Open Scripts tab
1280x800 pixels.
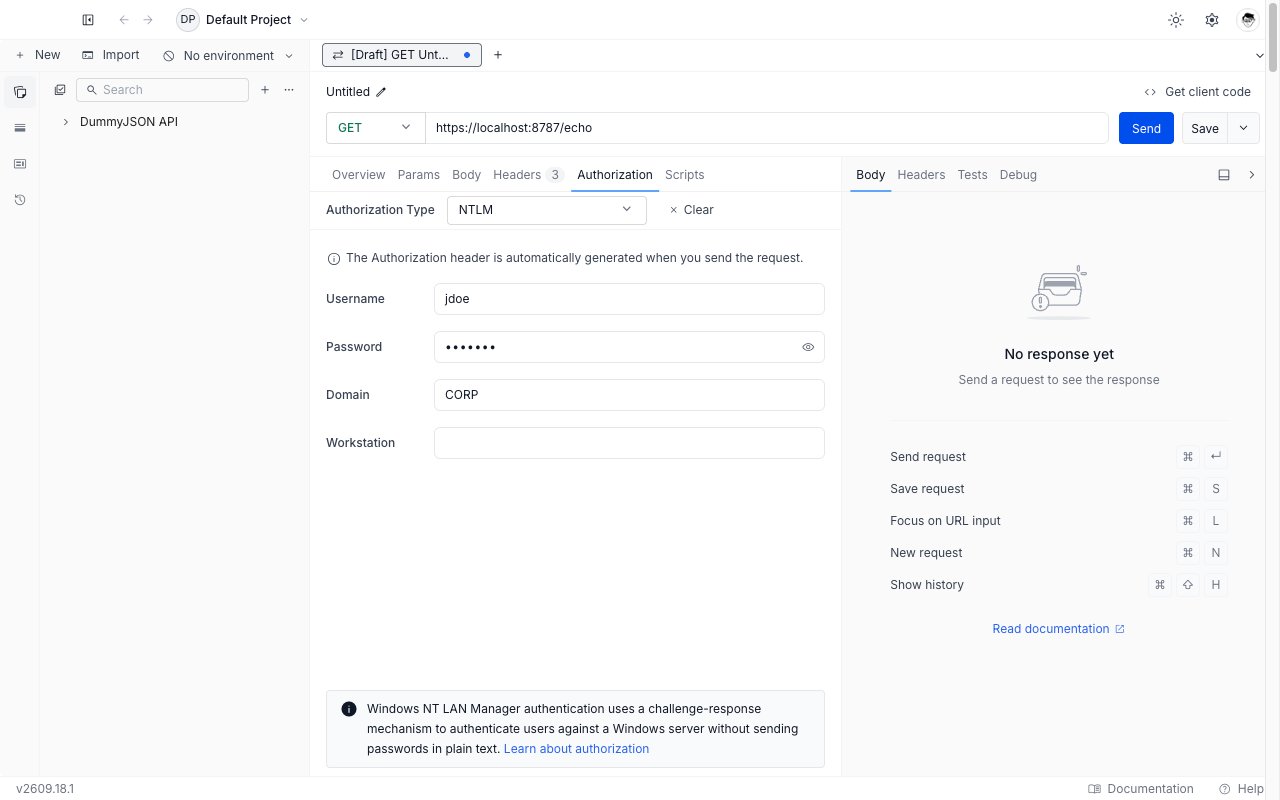point(685,175)
